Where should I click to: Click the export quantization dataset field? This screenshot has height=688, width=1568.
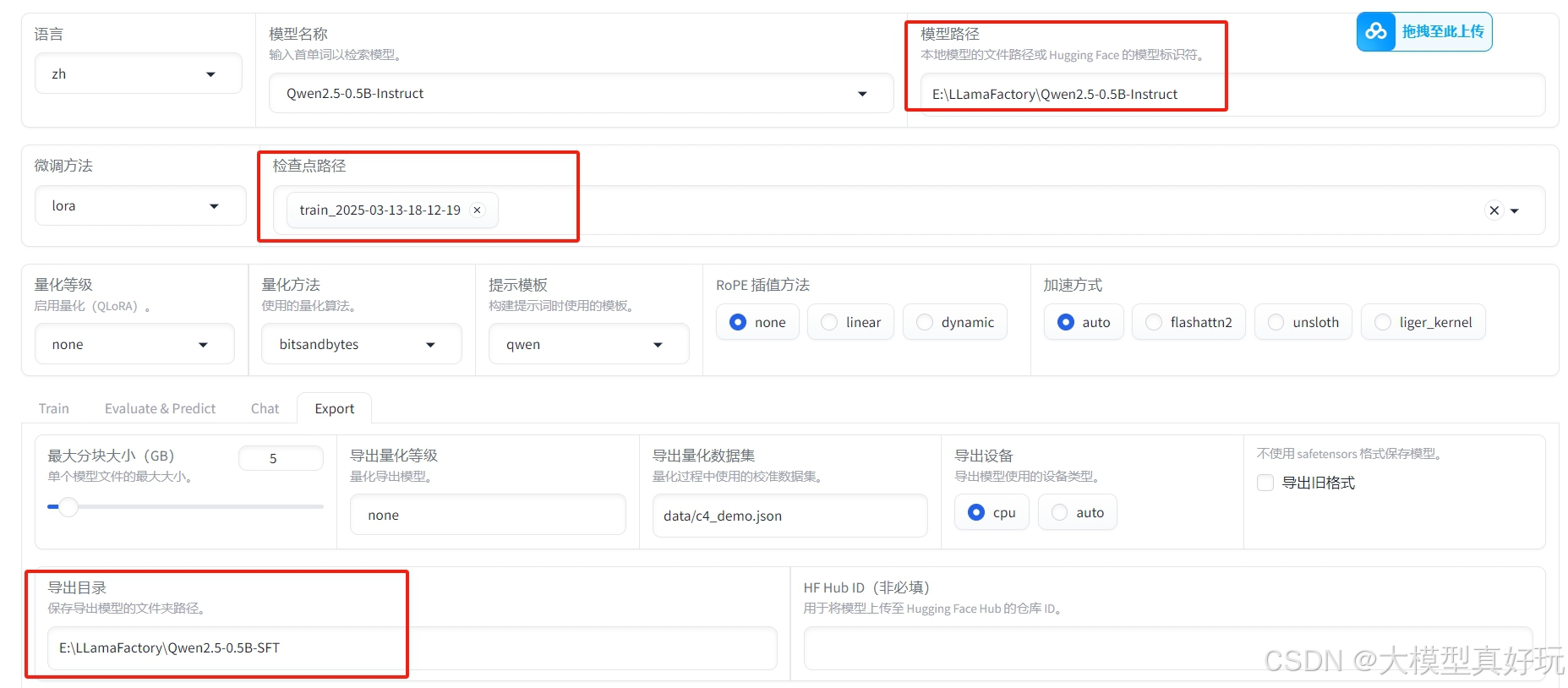tap(789, 516)
